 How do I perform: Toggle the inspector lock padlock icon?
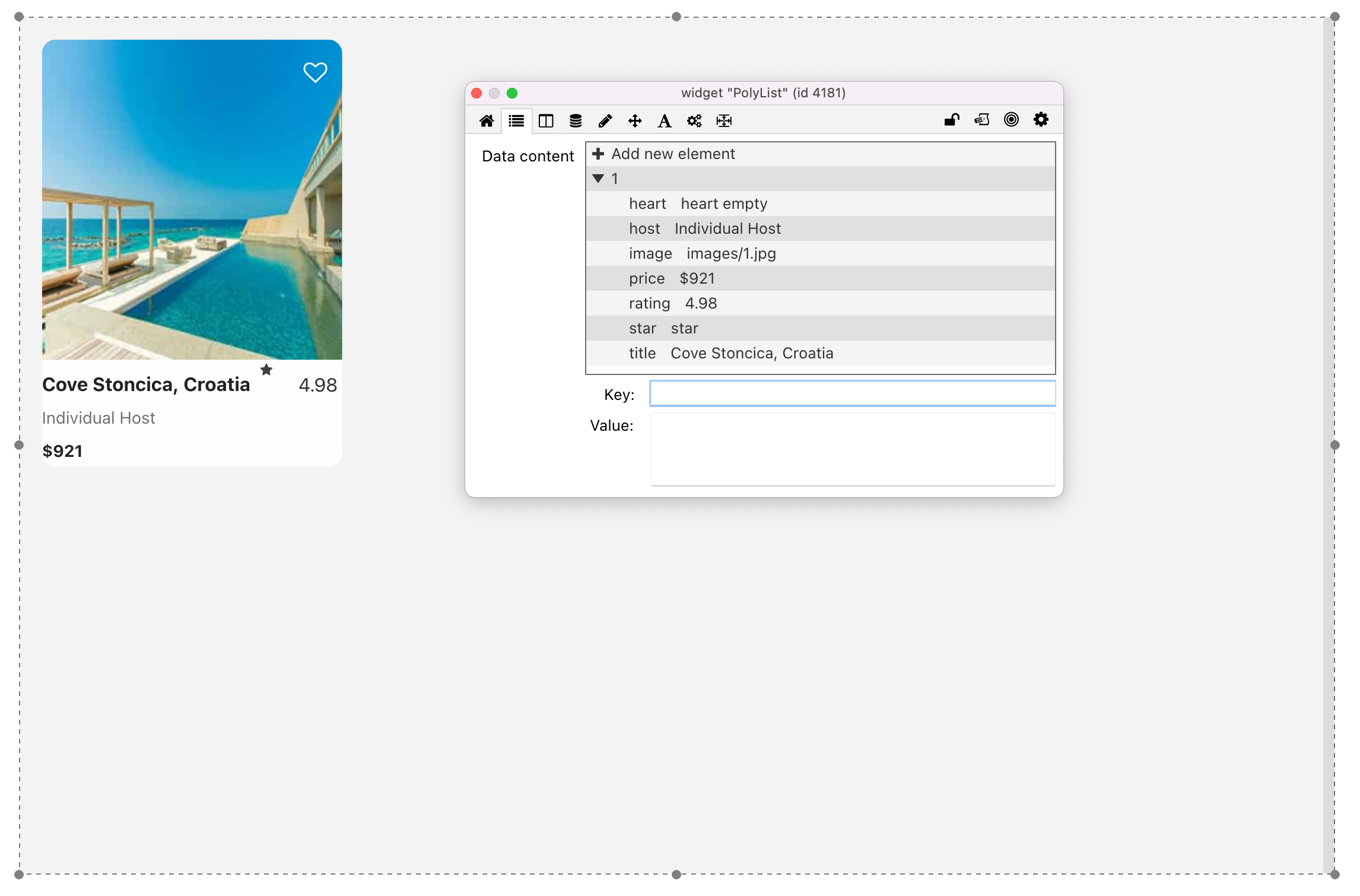952,120
